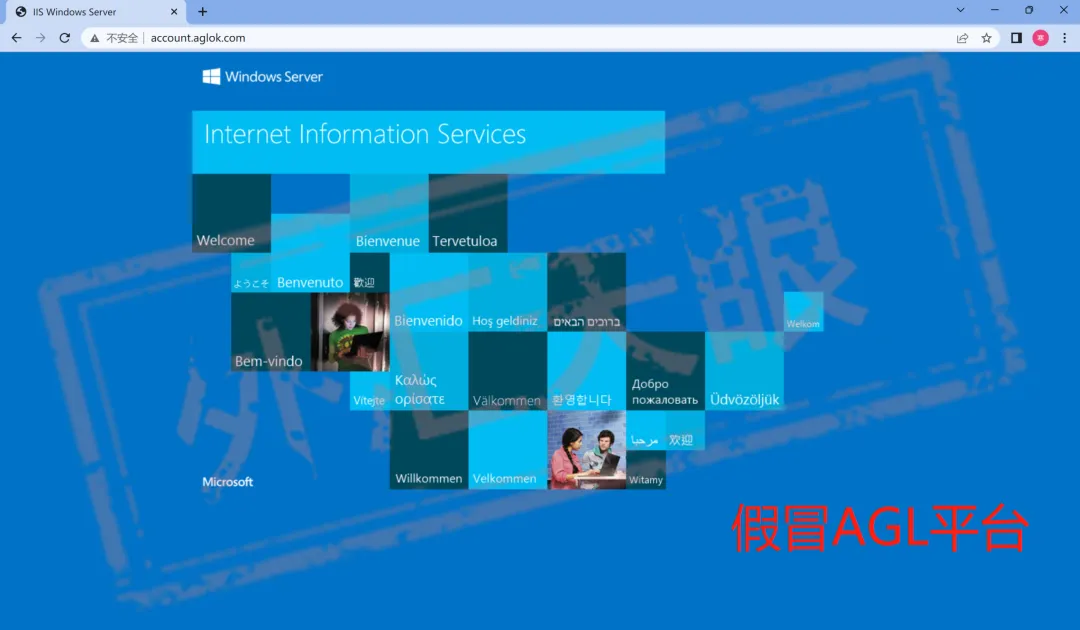This screenshot has height=630, width=1080.
Task: Click the Internet Information Services banner
Action: pyautogui.click(x=428, y=142)
